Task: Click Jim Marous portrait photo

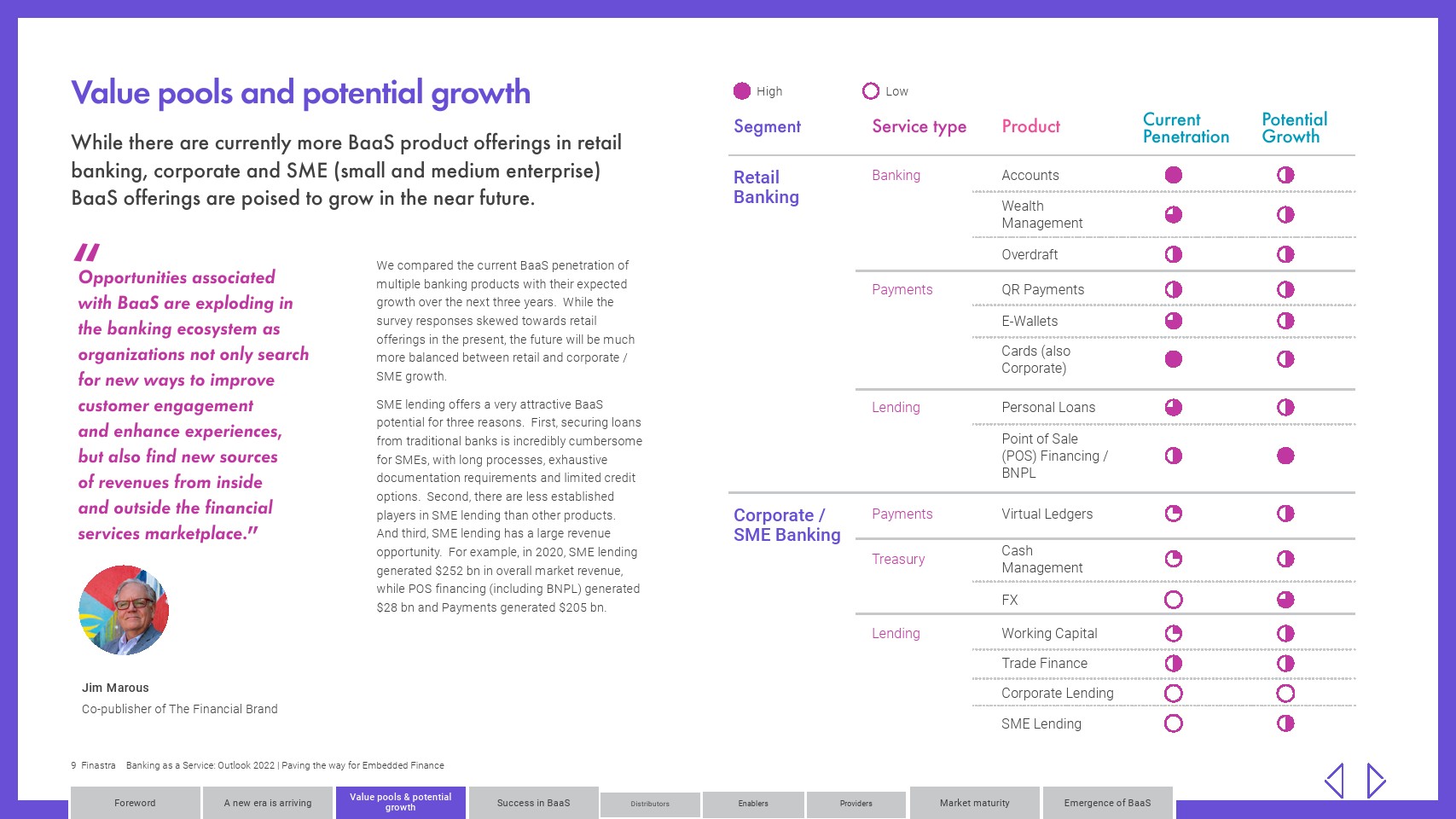Action: pos(124,610)
